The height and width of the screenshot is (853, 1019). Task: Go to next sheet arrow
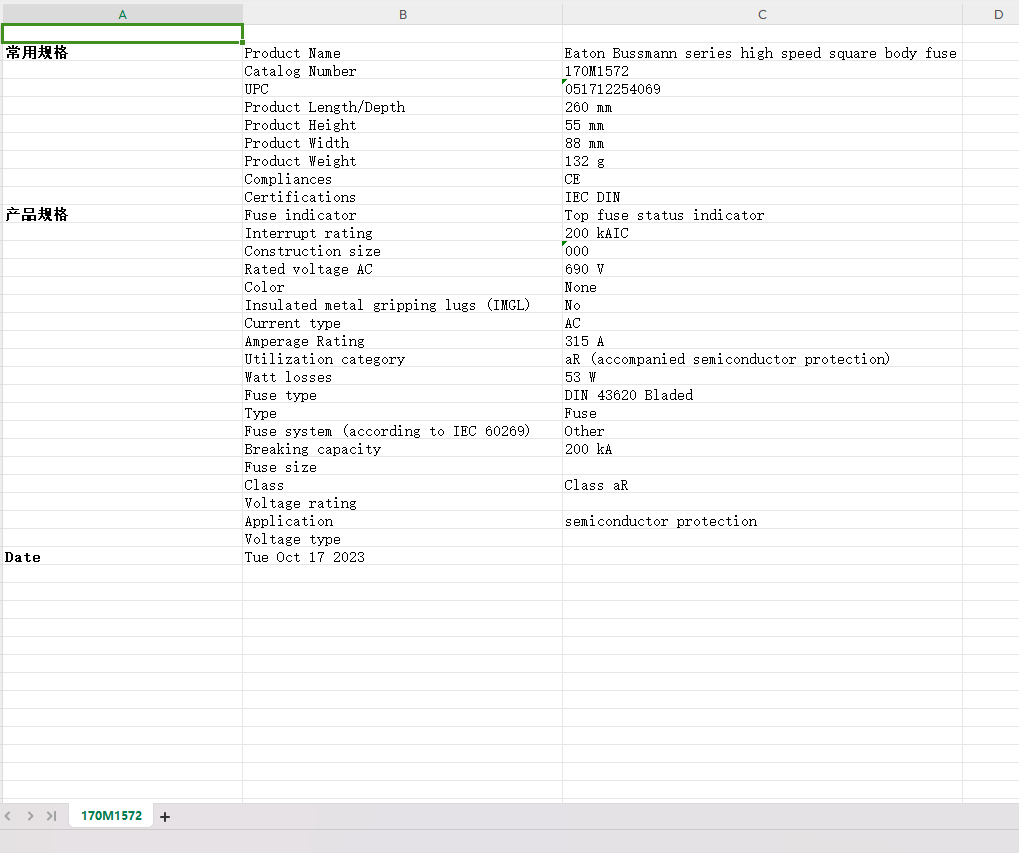tap(30, 816)
